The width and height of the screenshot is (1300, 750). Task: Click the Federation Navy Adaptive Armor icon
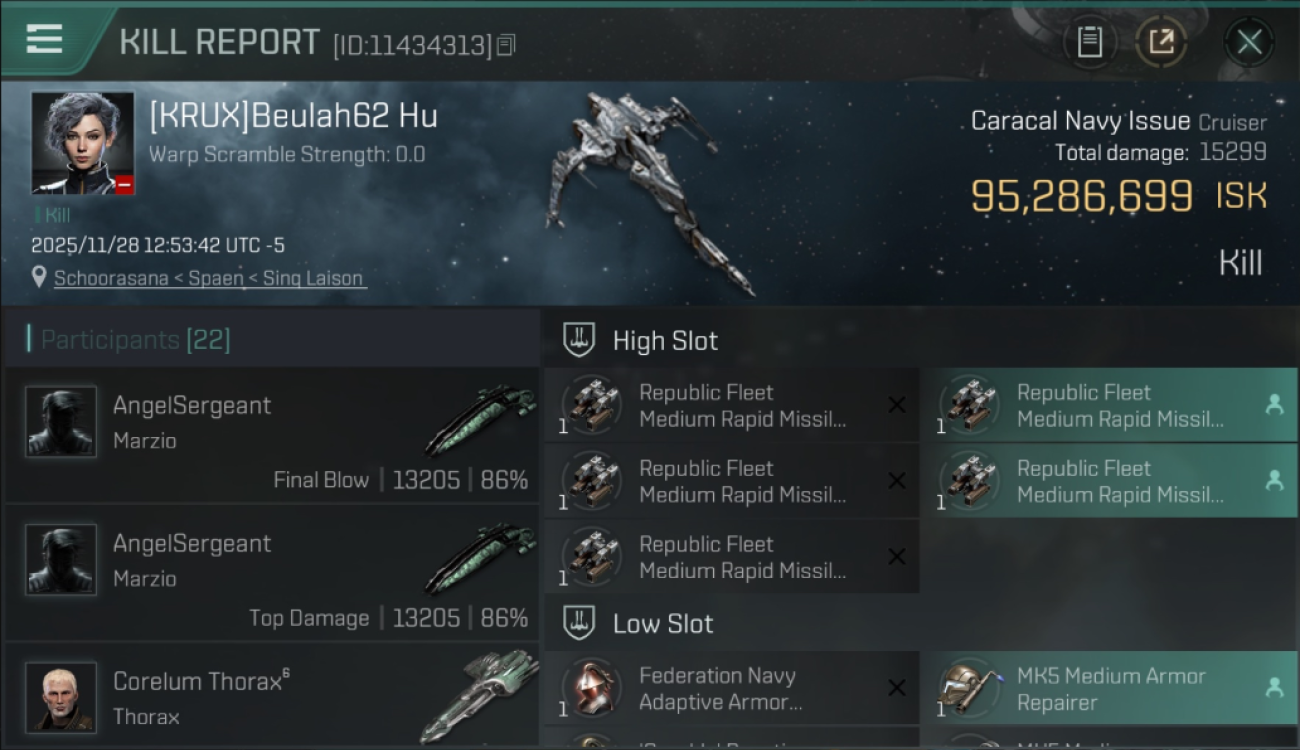[591, 688]
